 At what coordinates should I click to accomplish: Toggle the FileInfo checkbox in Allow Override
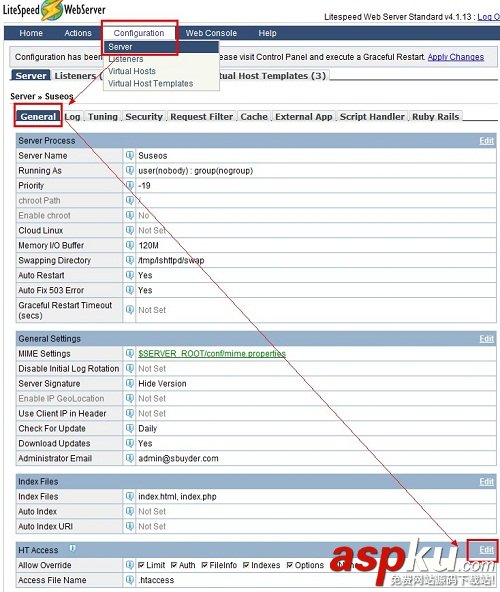point(204,565)
